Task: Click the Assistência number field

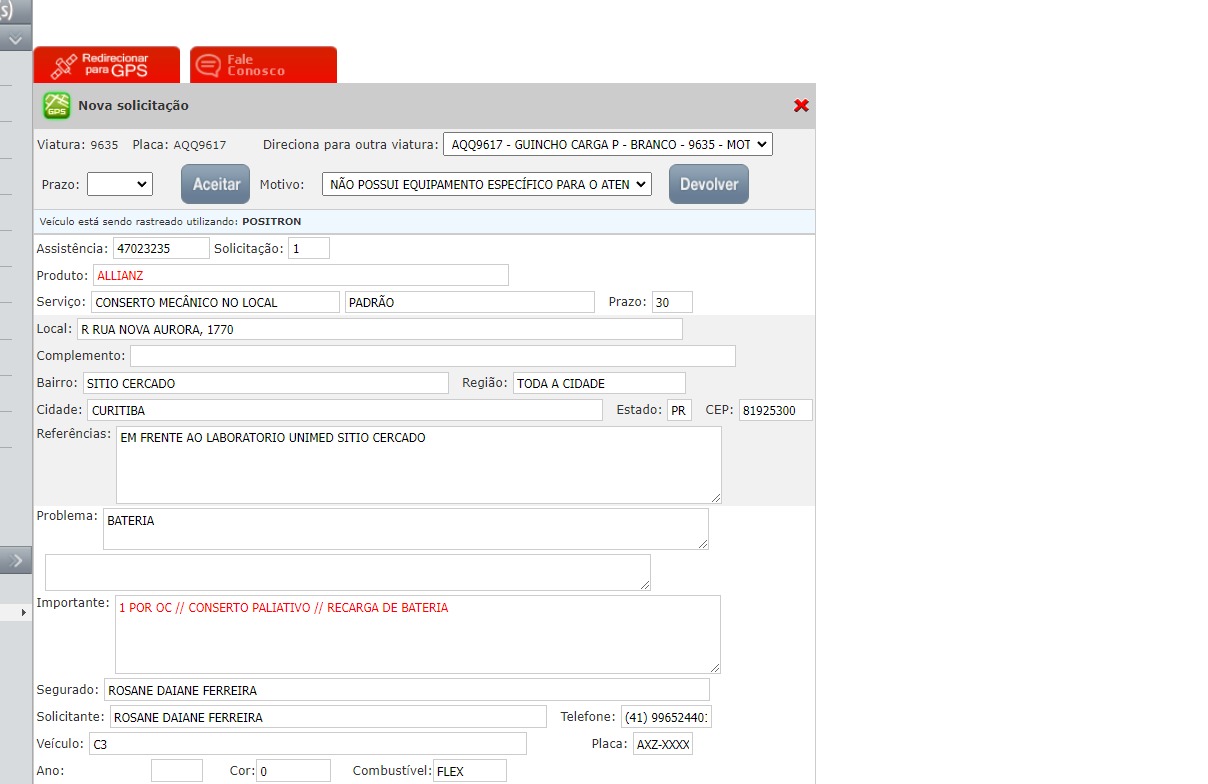Action: (x=160, y=248)
